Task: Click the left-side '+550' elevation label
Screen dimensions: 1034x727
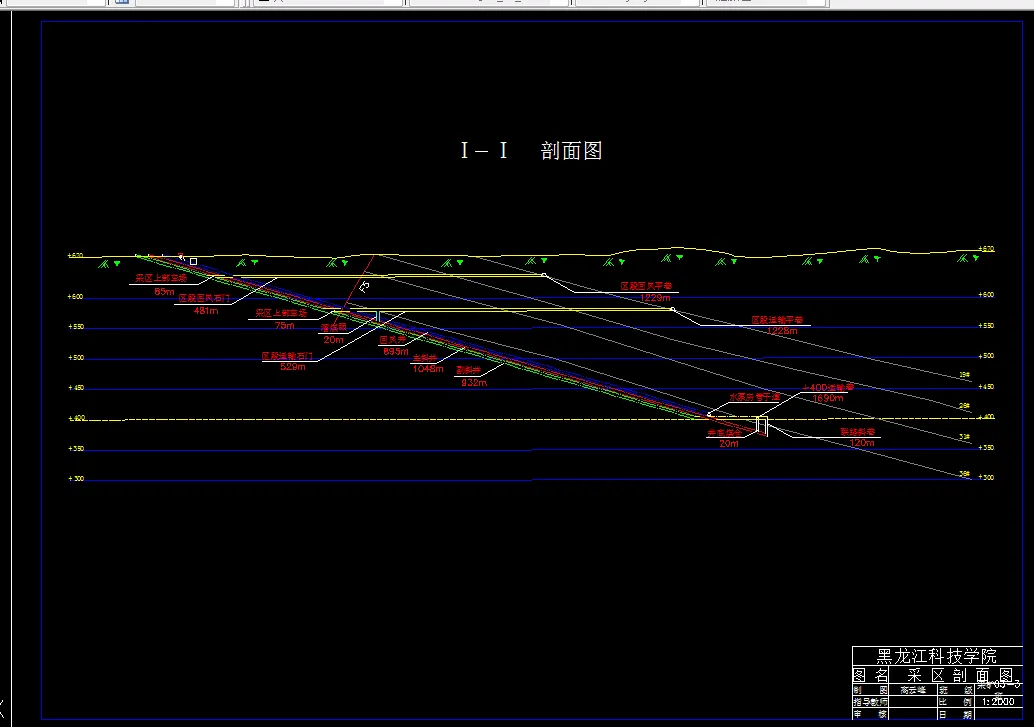Action: pos(76,327)
